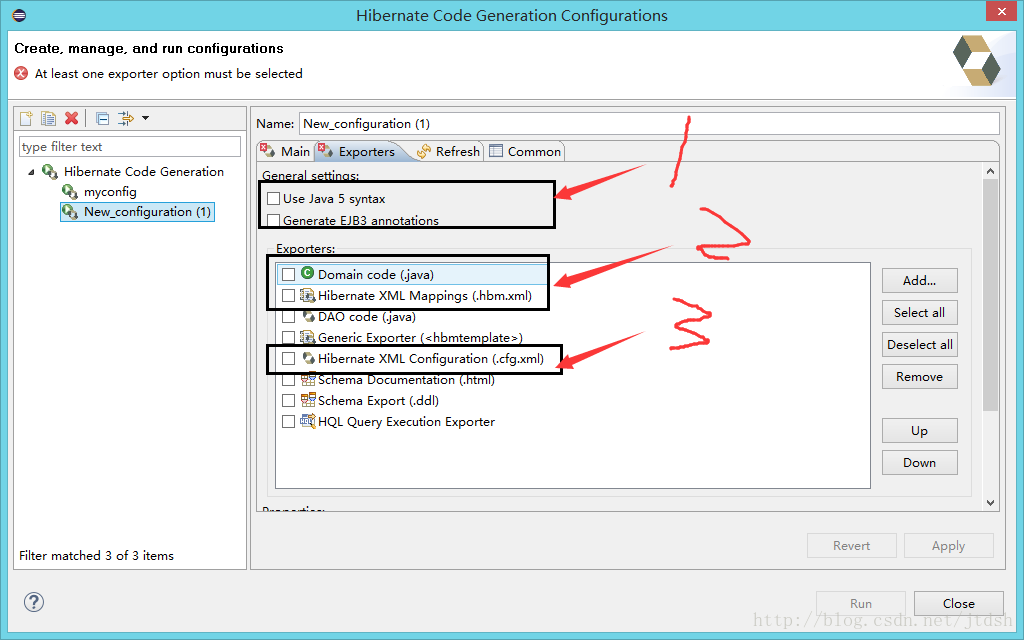Switch to the Common tab
Image resolution: width=1024 pixels, height=640 pixels.
pos(525,151)
